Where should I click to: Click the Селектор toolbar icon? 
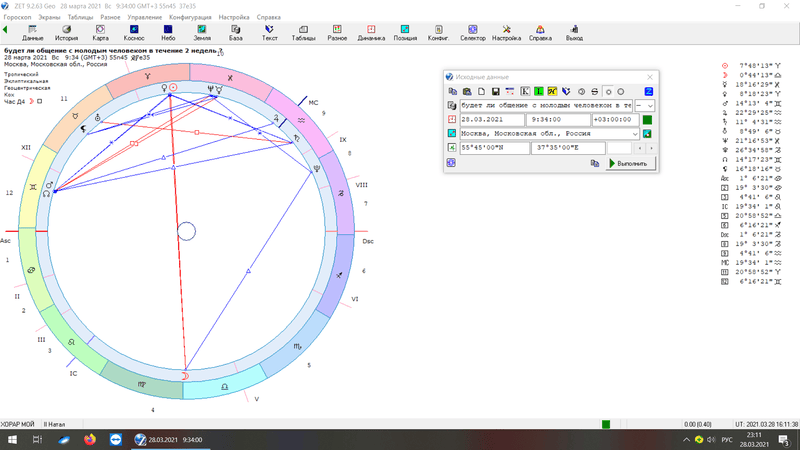point(472,33)
